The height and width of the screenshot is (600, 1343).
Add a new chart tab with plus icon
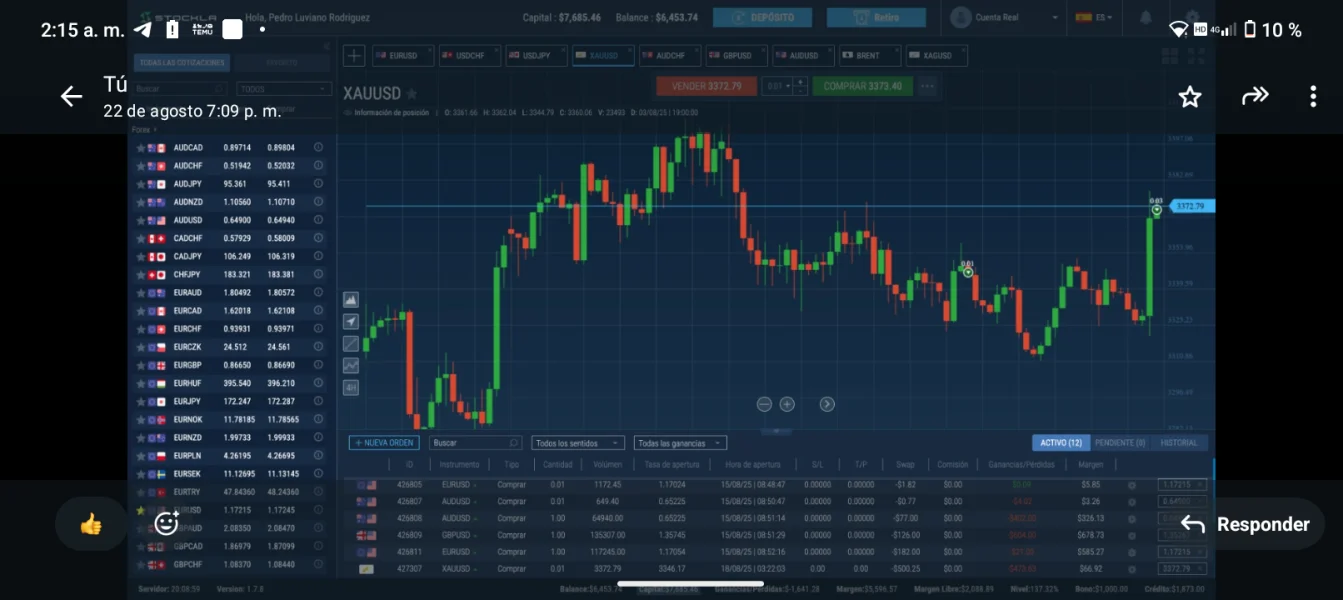(x=354, y=56)
